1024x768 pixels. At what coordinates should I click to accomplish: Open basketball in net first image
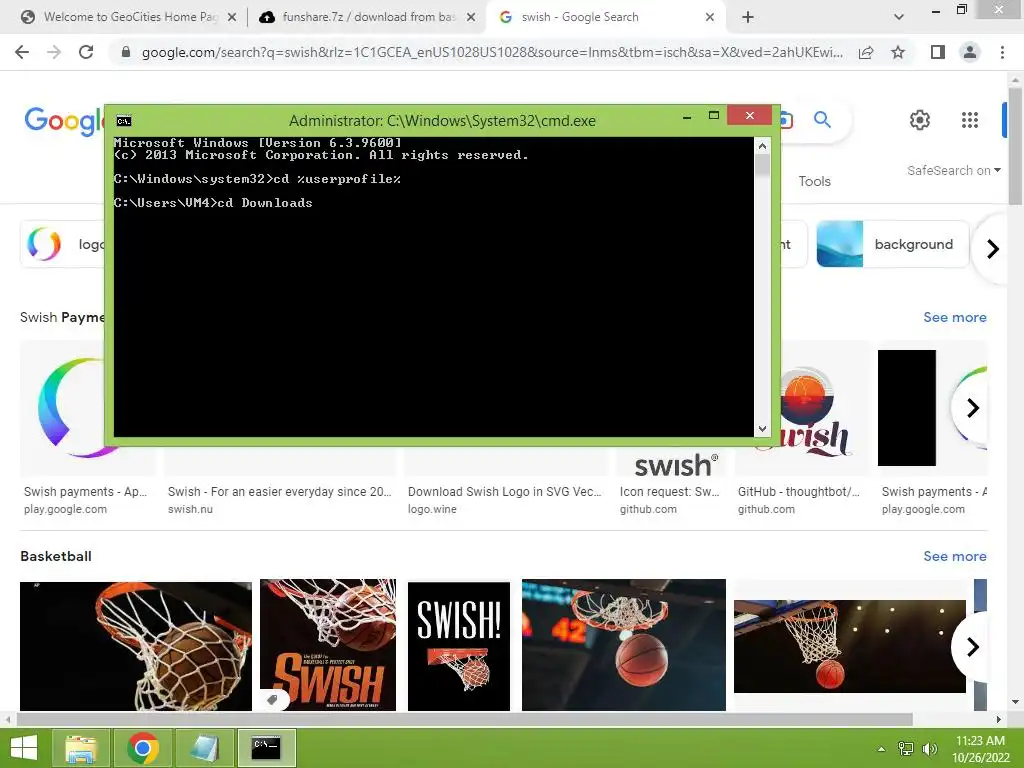point(135,645)
